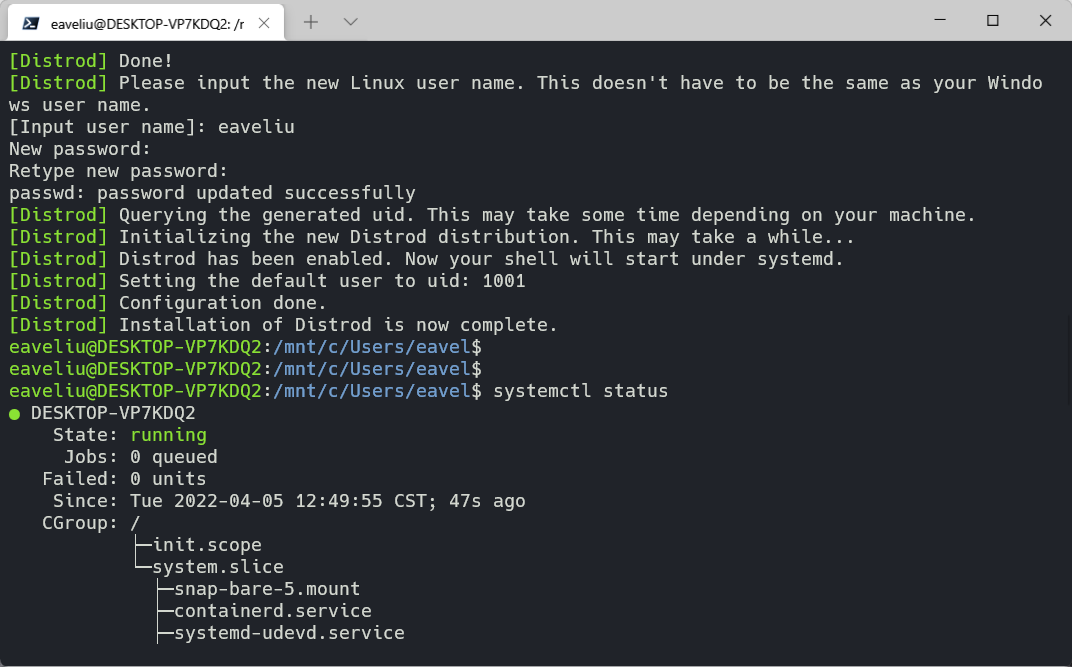This screenshot has width=1072, height=667.
Task: Click the snap-bare-5.mount tree entry
Action: point(267,588)
